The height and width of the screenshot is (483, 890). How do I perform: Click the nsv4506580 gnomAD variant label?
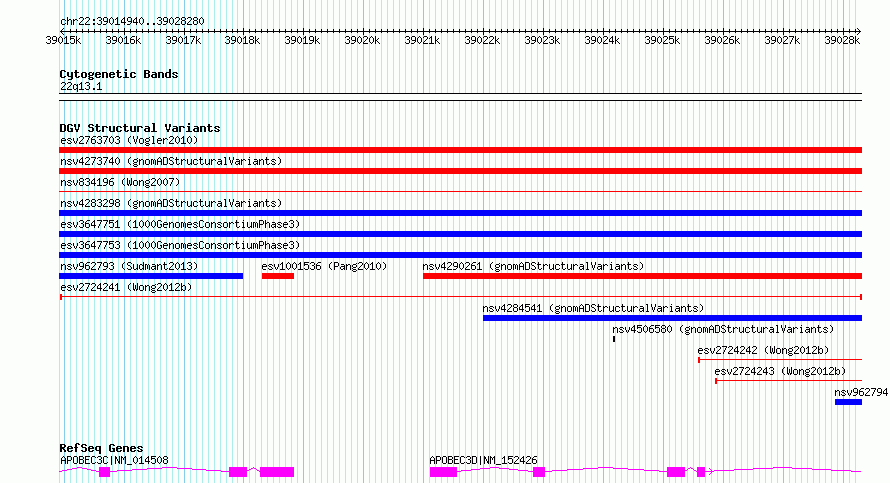723,329
